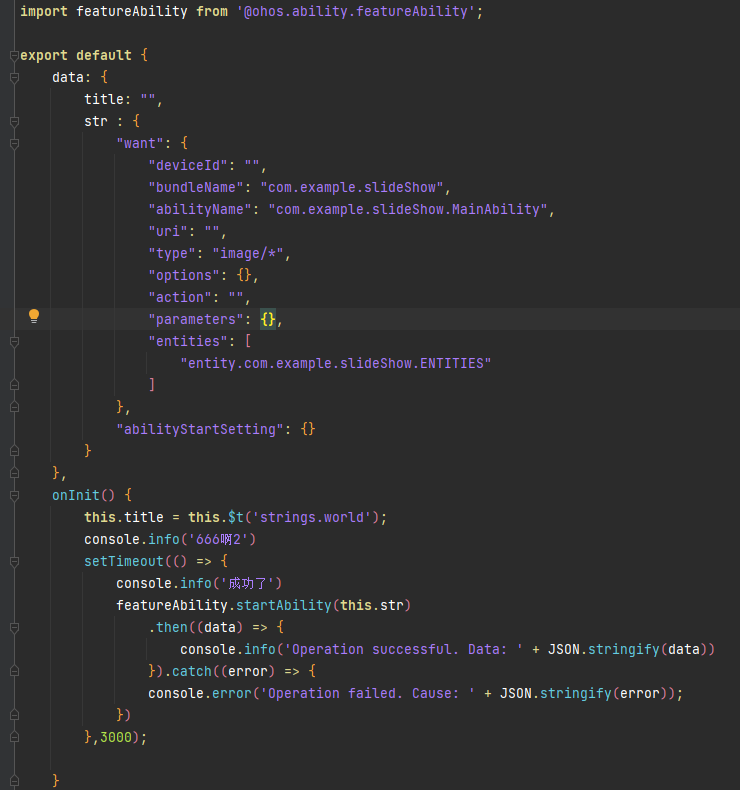Click the '@ohos.ability.featureAbility' import string

point(356,12)
